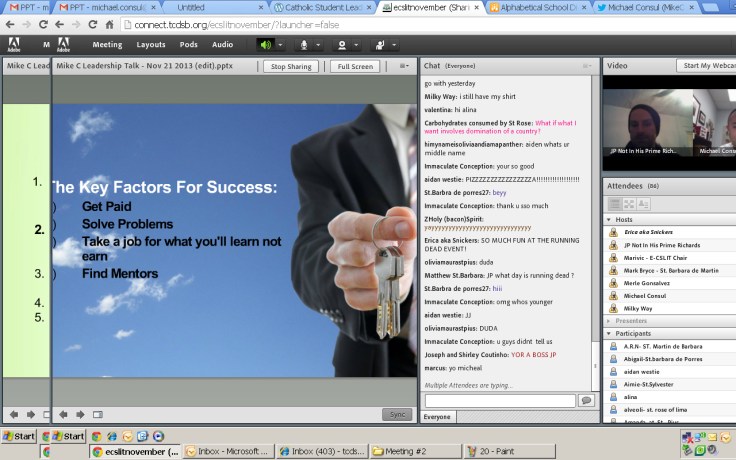Open the Layouts menu
The image size is (736, 460).
coord(151,45)
